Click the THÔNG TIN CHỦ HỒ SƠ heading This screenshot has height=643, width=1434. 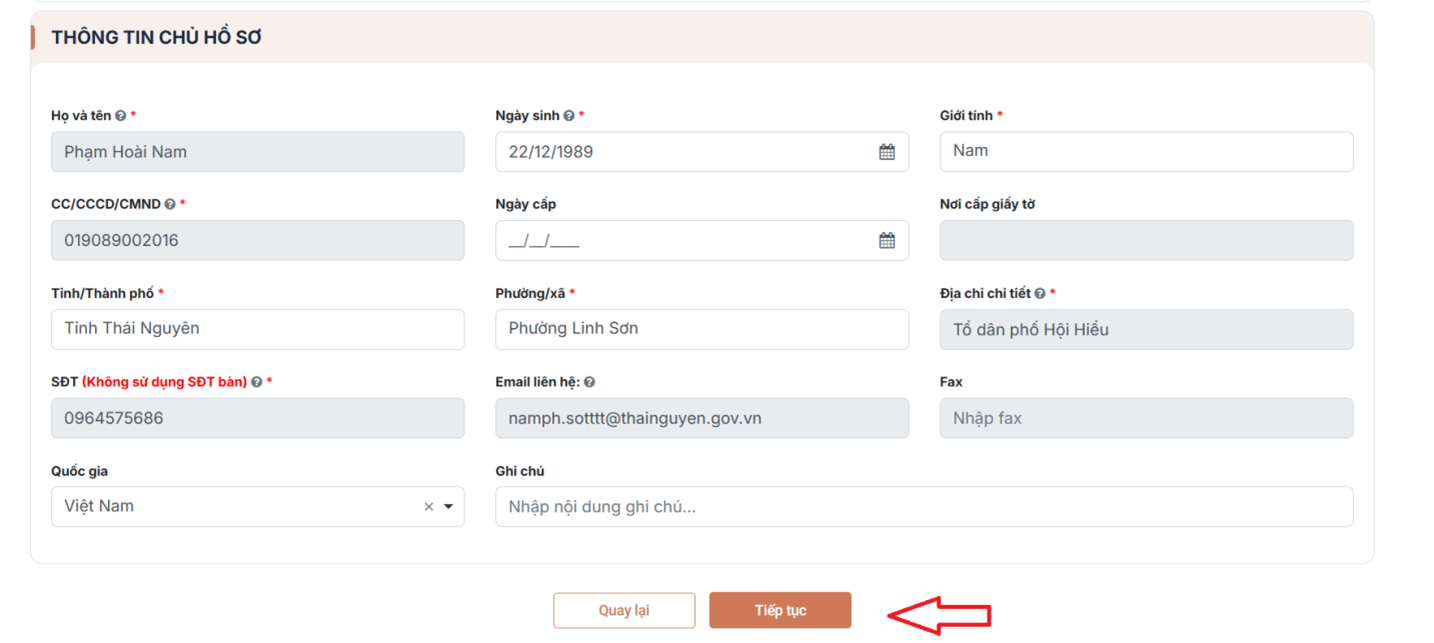(157, 38)
